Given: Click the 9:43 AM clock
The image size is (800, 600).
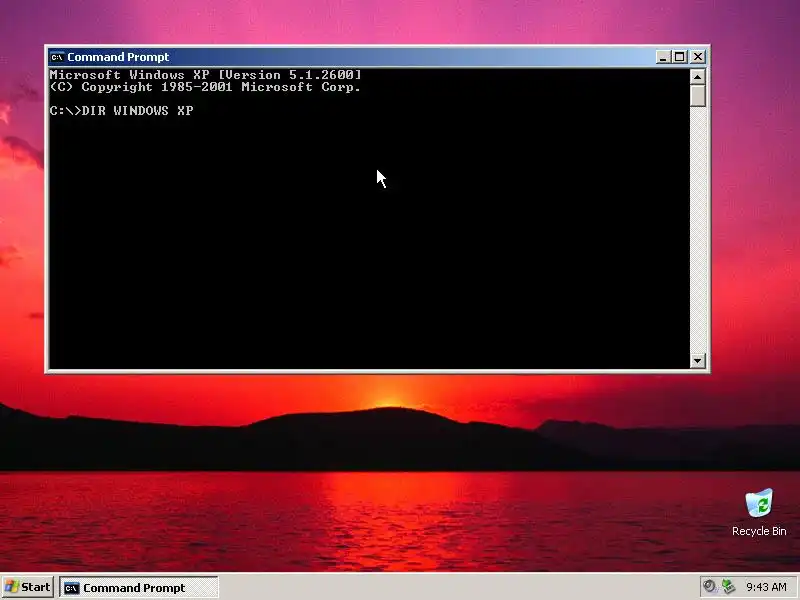Looking at the screenshot, I should (x=766, y=587).
